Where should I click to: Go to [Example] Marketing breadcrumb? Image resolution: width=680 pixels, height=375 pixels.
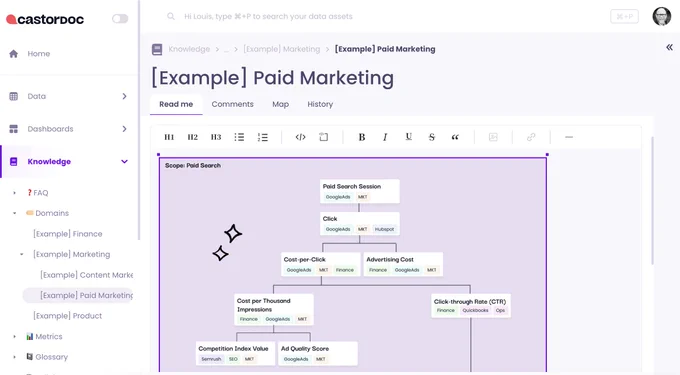point(281,49)
